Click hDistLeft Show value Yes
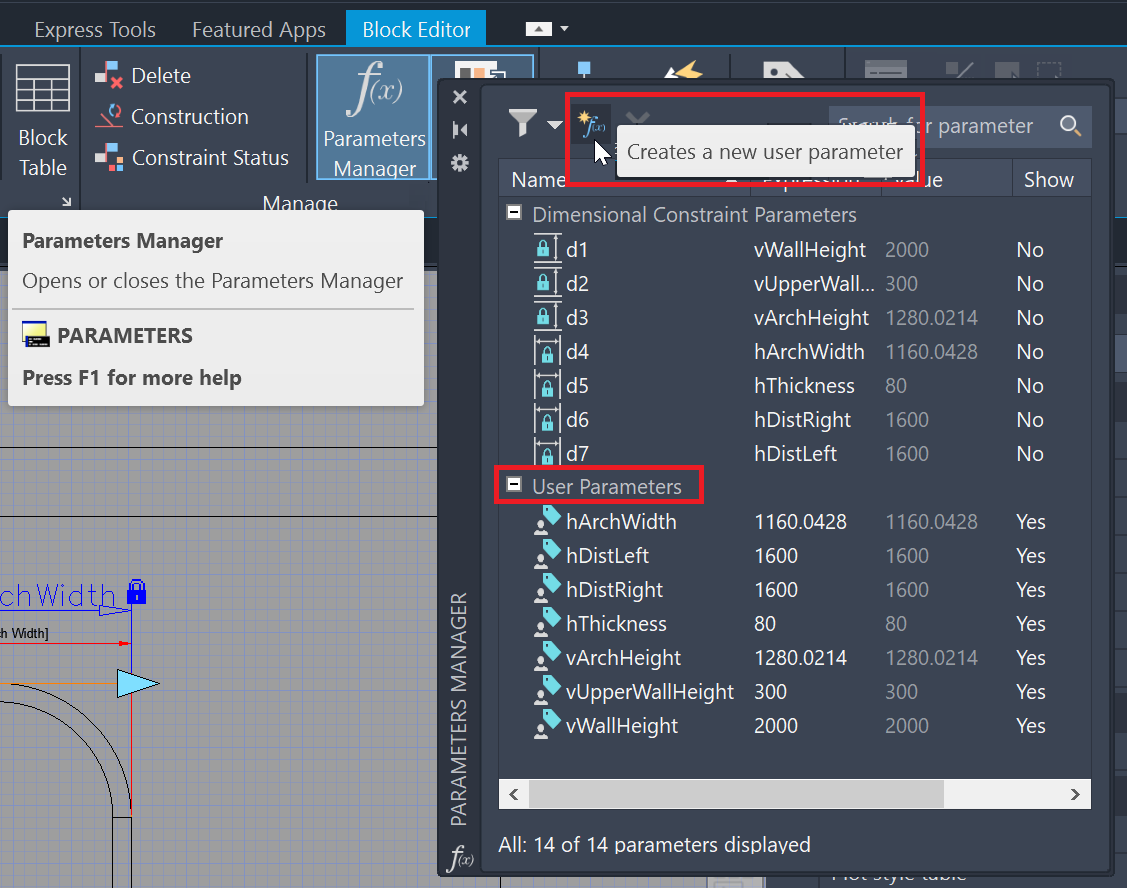 click(x=1031, y=555)
